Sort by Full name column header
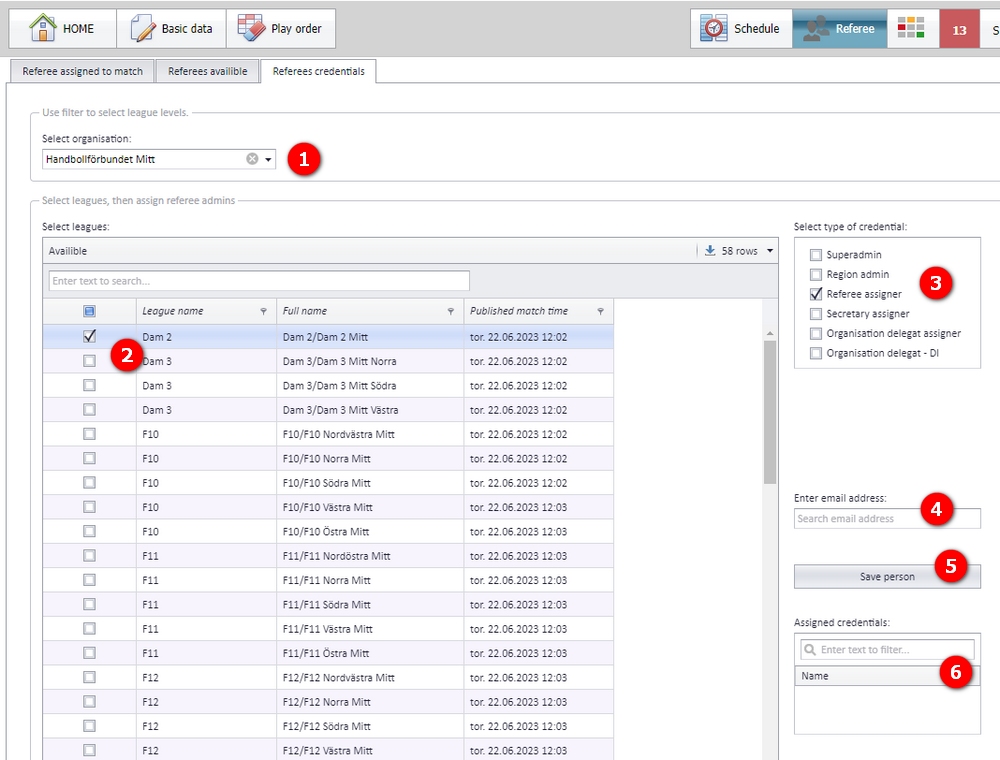Screen dimensions: 1000x760 pos(305,311)
